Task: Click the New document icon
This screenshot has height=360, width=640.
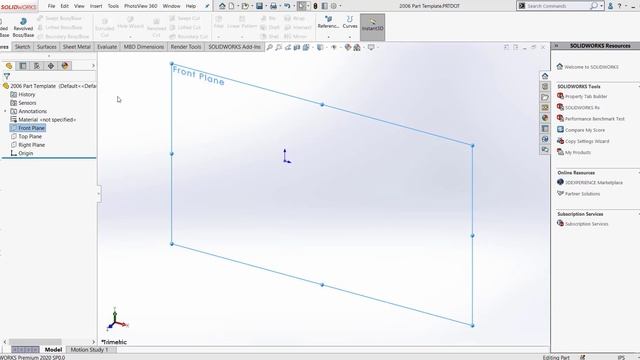Action: pos(231,6)
